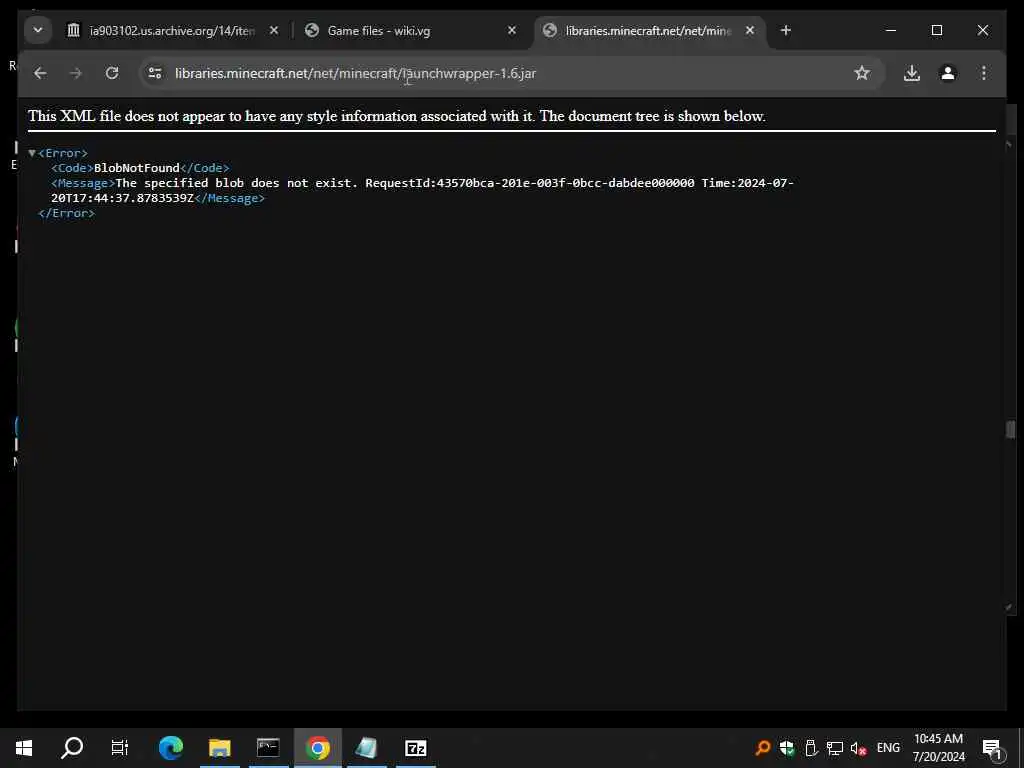
Task: Open the clock showing 10:45 AM
Action: click(938, 748)
